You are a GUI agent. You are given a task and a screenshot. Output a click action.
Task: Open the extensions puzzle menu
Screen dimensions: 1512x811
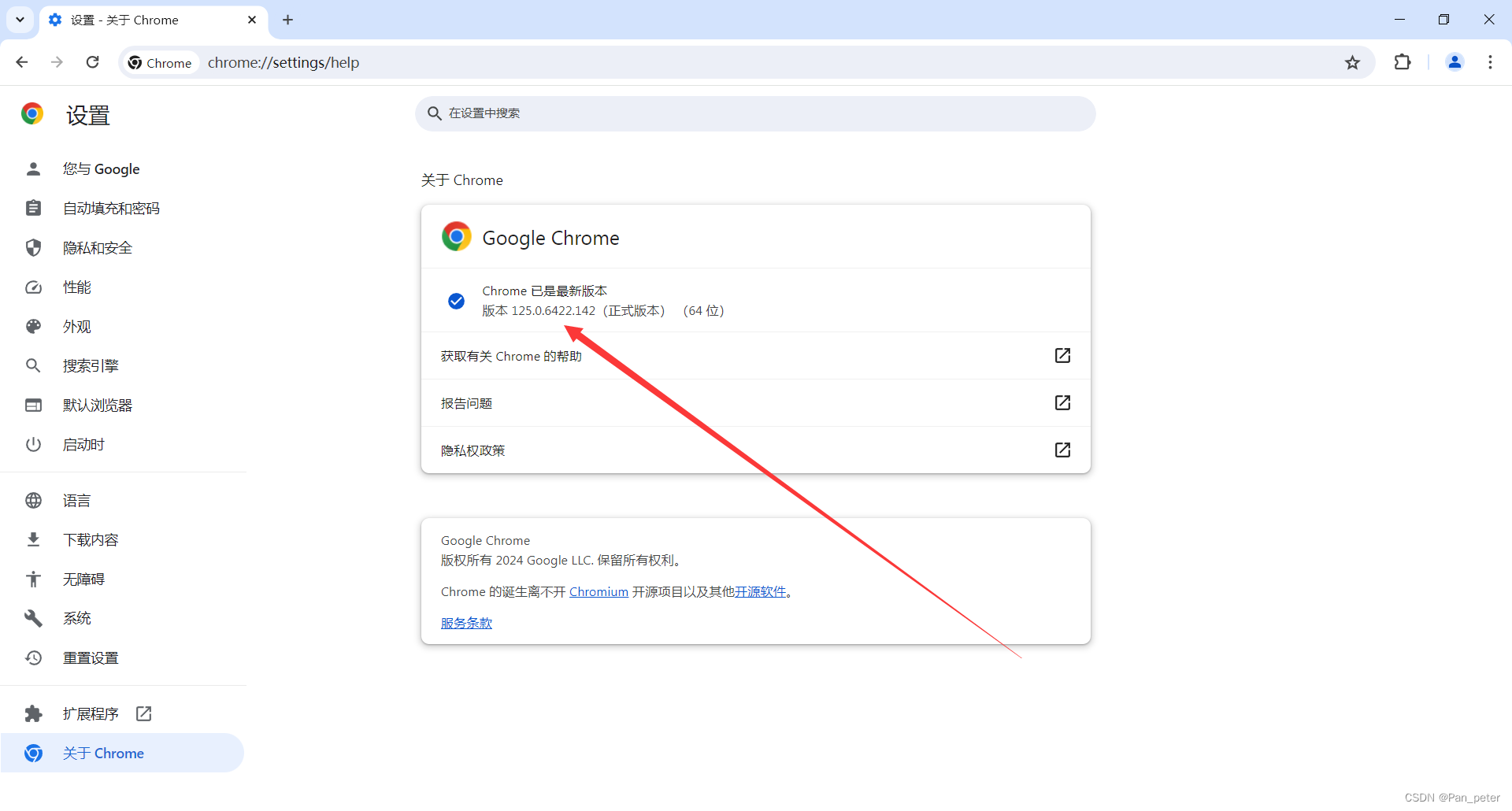click(x=1403, y=62)
